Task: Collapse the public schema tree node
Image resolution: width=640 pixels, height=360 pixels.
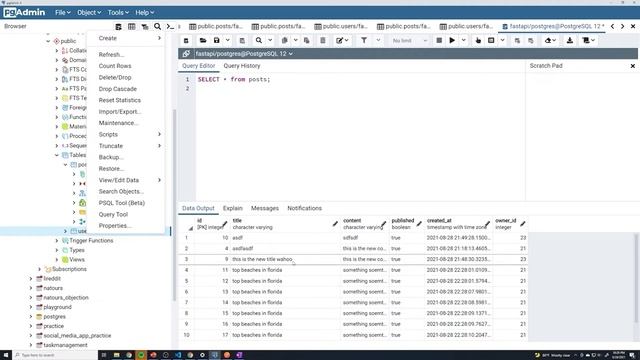Action: 48,41
